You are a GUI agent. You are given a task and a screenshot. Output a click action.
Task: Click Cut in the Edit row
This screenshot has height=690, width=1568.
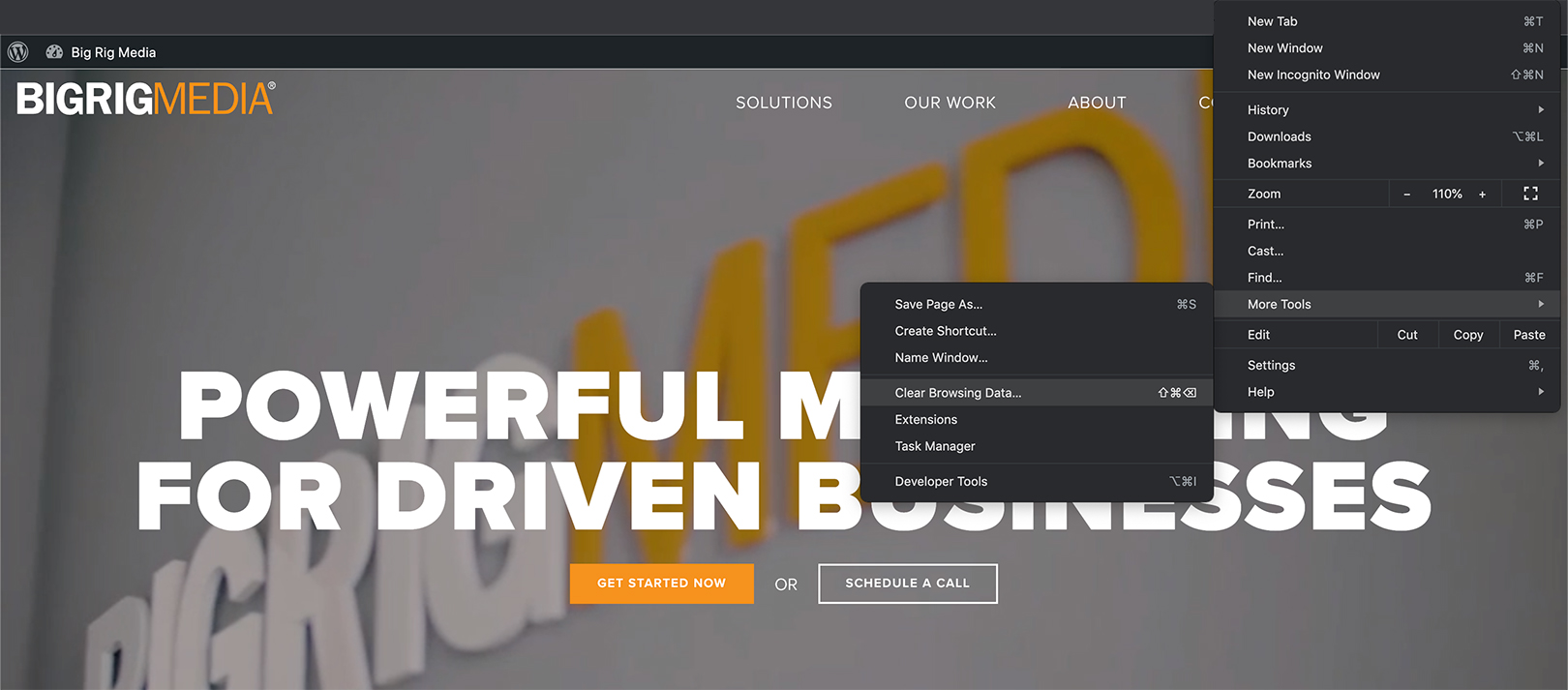1407,335
